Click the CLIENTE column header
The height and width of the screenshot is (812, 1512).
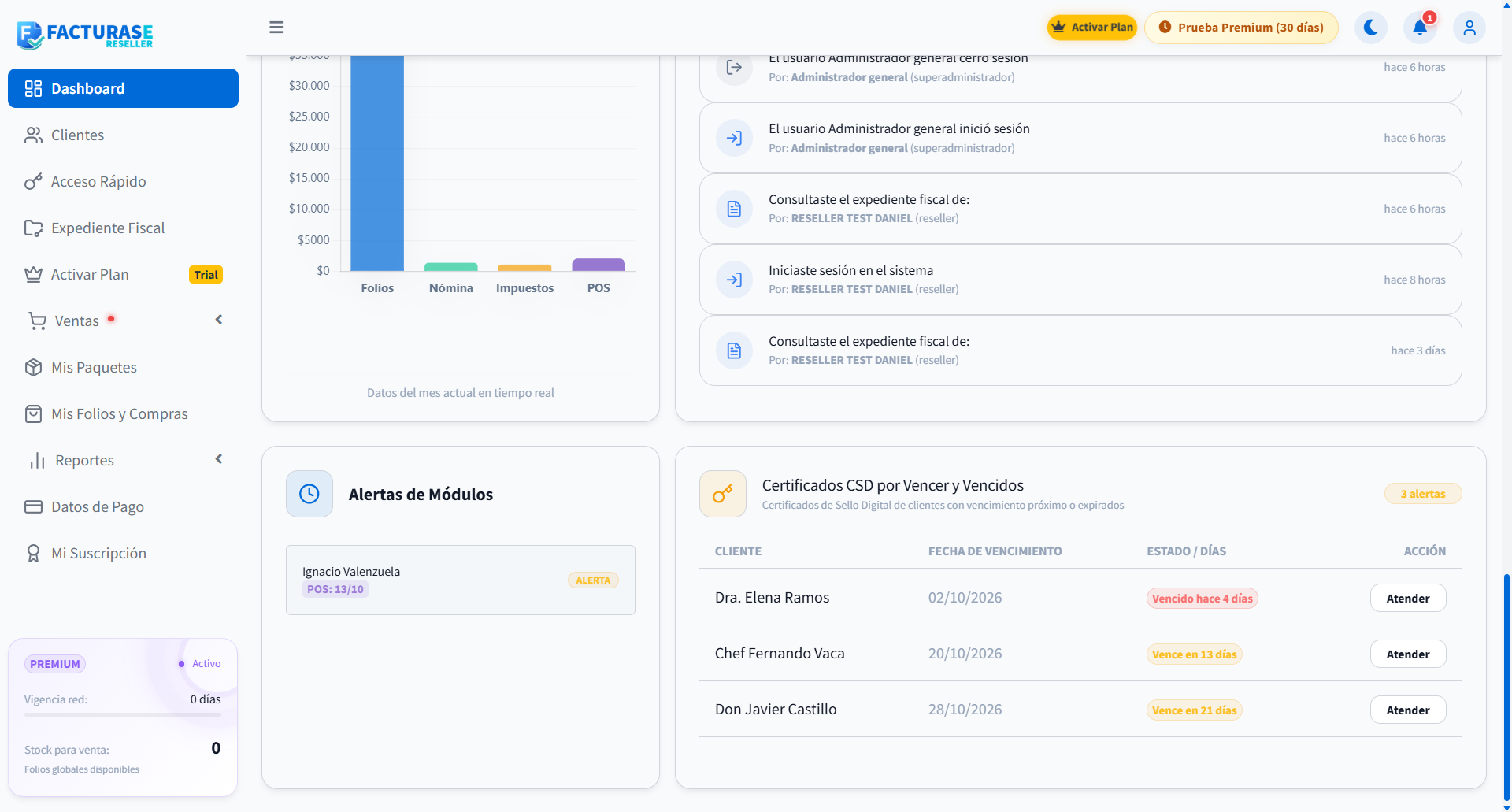coord(738,551)
